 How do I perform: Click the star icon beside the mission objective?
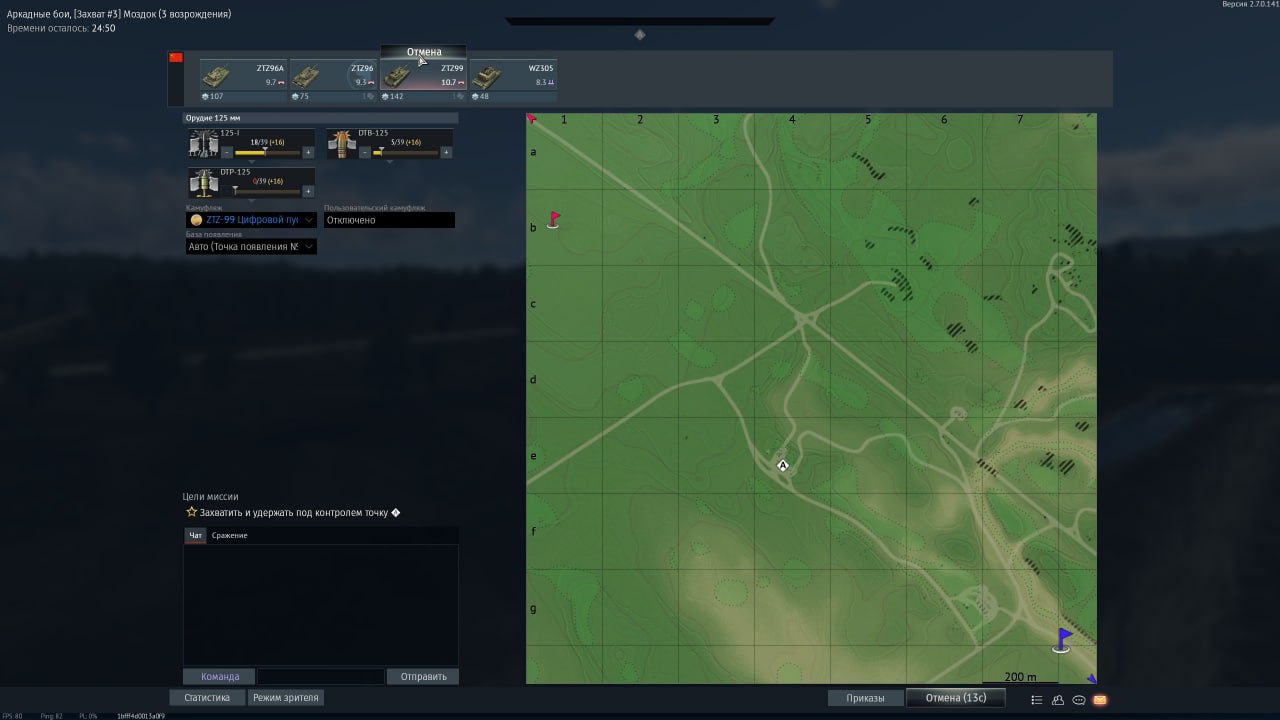(191, 512)
